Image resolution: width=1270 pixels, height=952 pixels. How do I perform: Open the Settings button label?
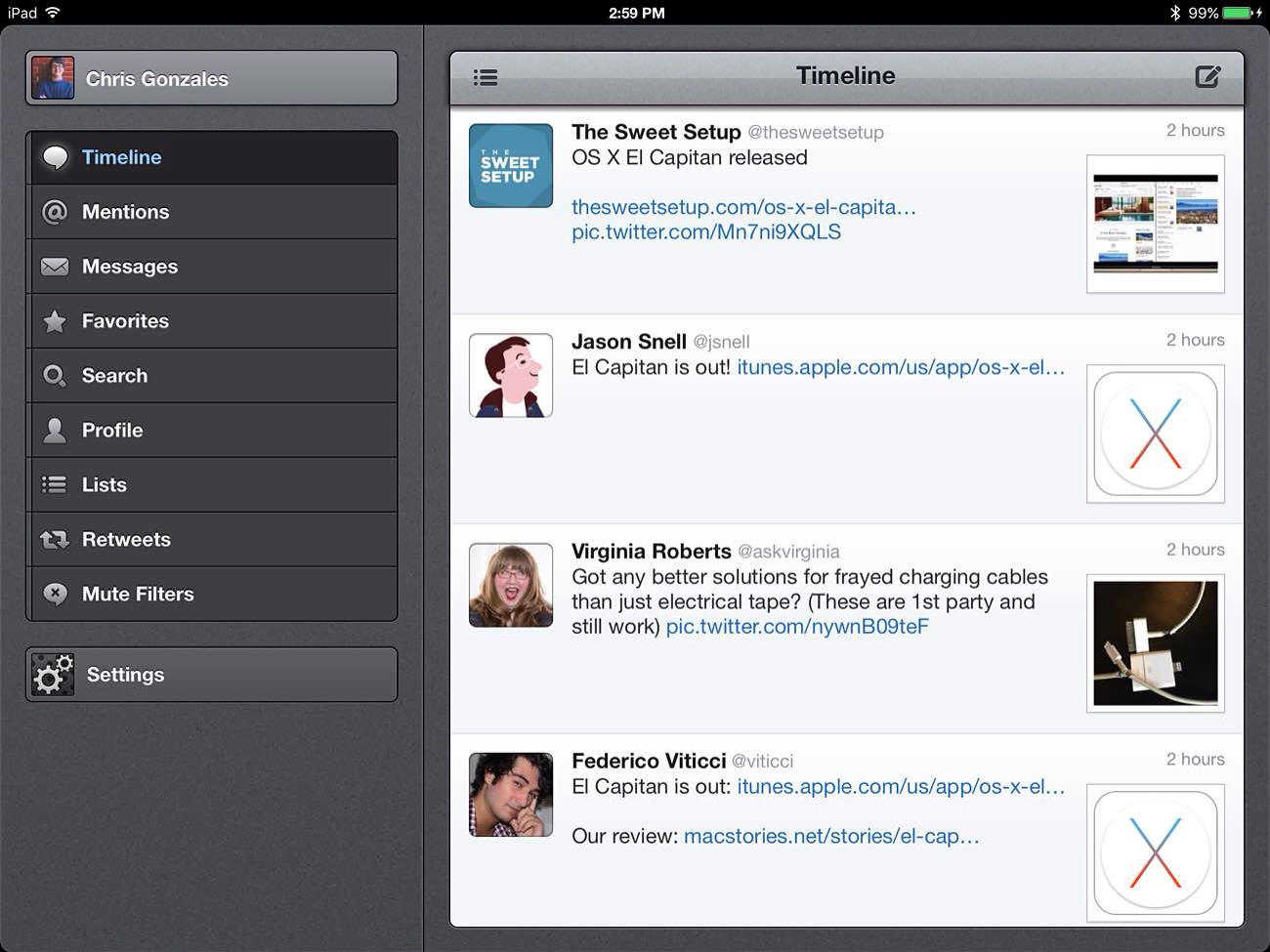coord(126,675)
